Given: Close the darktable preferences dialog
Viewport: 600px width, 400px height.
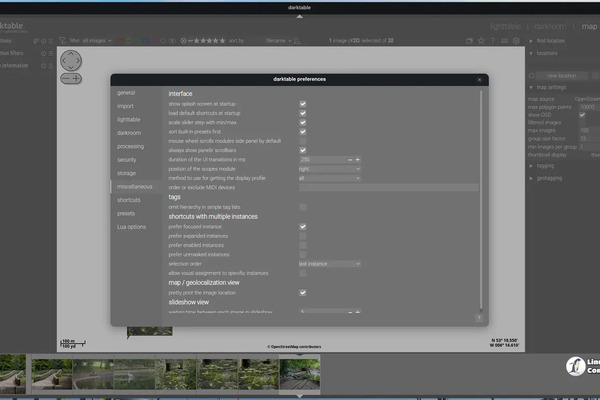Looking at the screenshot, I should click(x=479, y=80).
